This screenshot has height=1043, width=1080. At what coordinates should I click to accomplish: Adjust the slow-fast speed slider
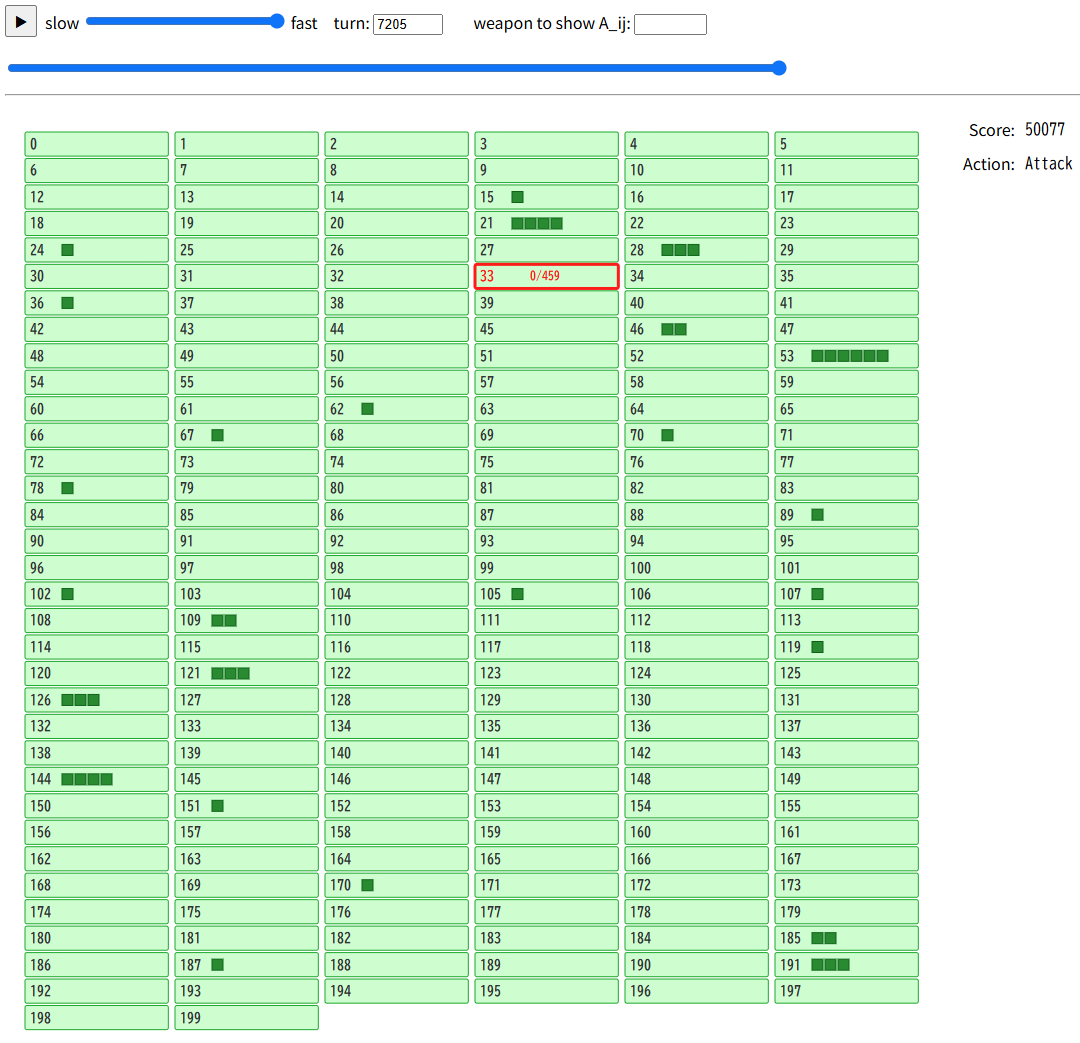[x=185, y=21]
